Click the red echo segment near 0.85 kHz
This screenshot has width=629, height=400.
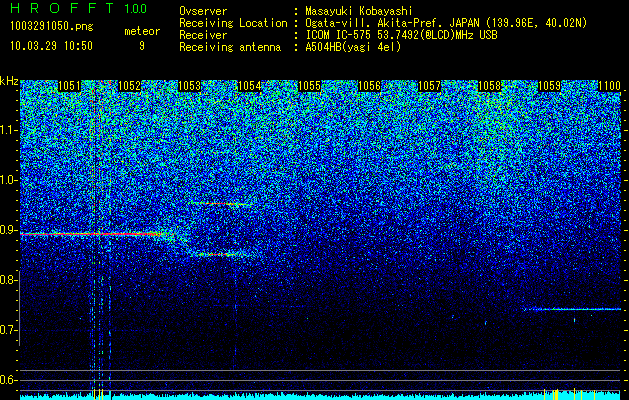[219, 254]
